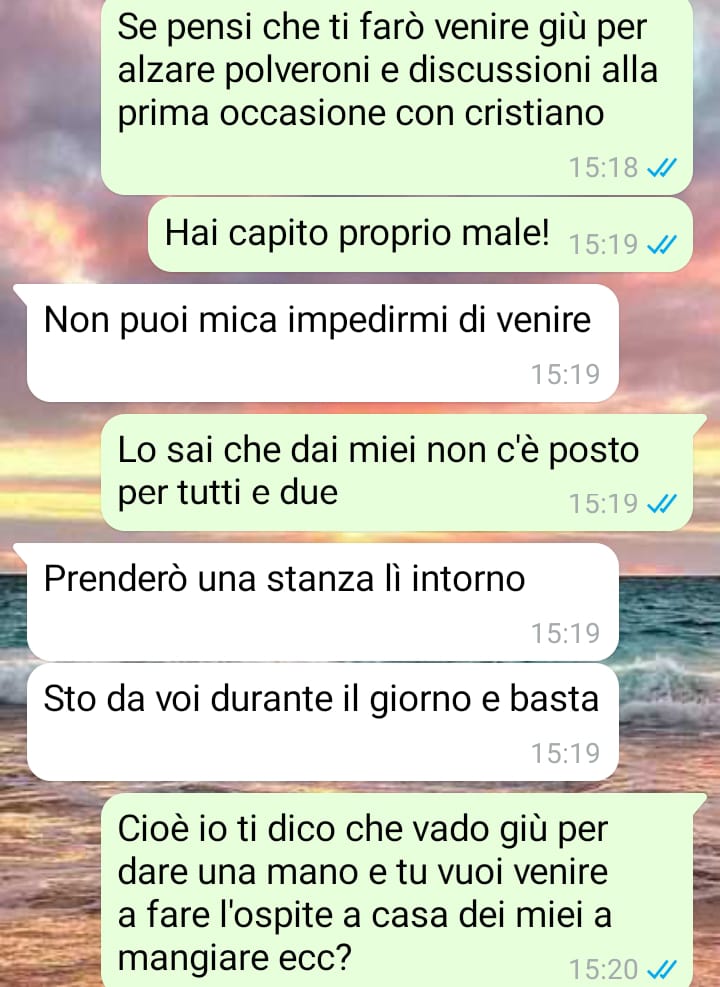Image resolution: width=720 pixels, height=987 pixels.
Task: Tap the 15:18 timestamp of the first message
Action: click(x=603, y=168)
